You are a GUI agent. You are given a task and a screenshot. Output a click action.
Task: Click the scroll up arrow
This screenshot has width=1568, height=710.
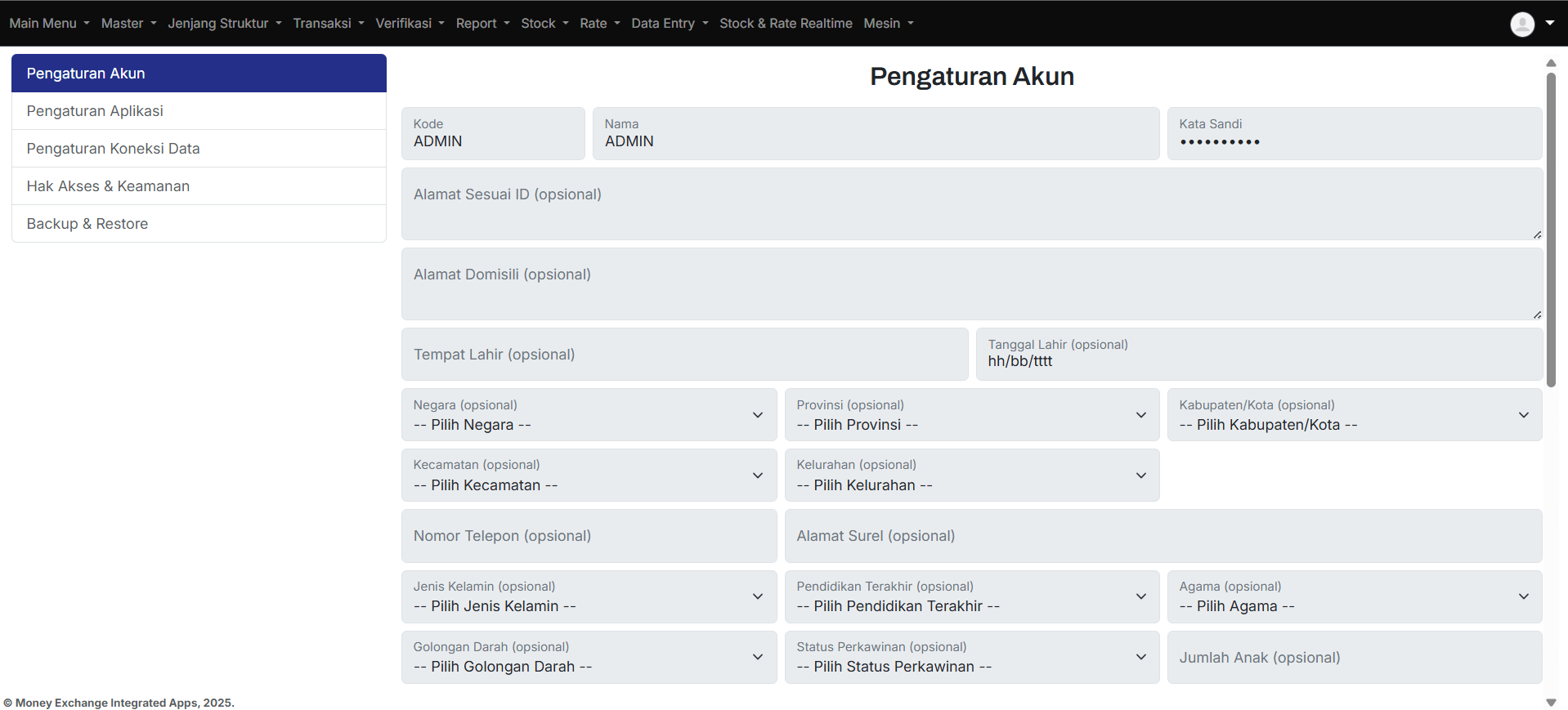[1550, 63]
